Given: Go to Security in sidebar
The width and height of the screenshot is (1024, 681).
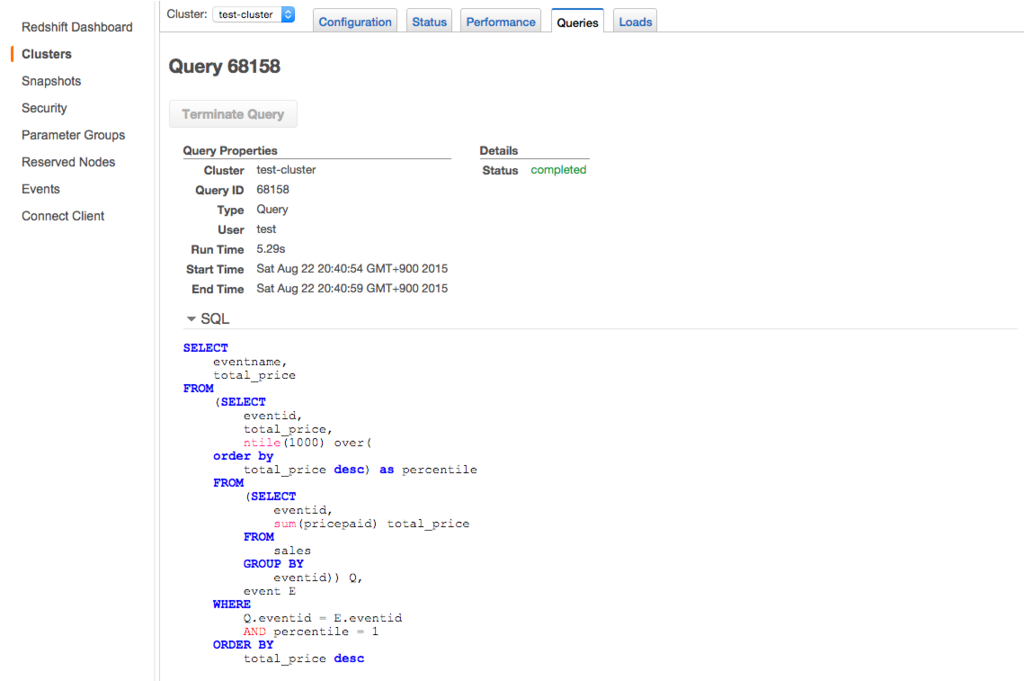Looking at the screenshot, I should pyautogui.click(x=44, y=108).
